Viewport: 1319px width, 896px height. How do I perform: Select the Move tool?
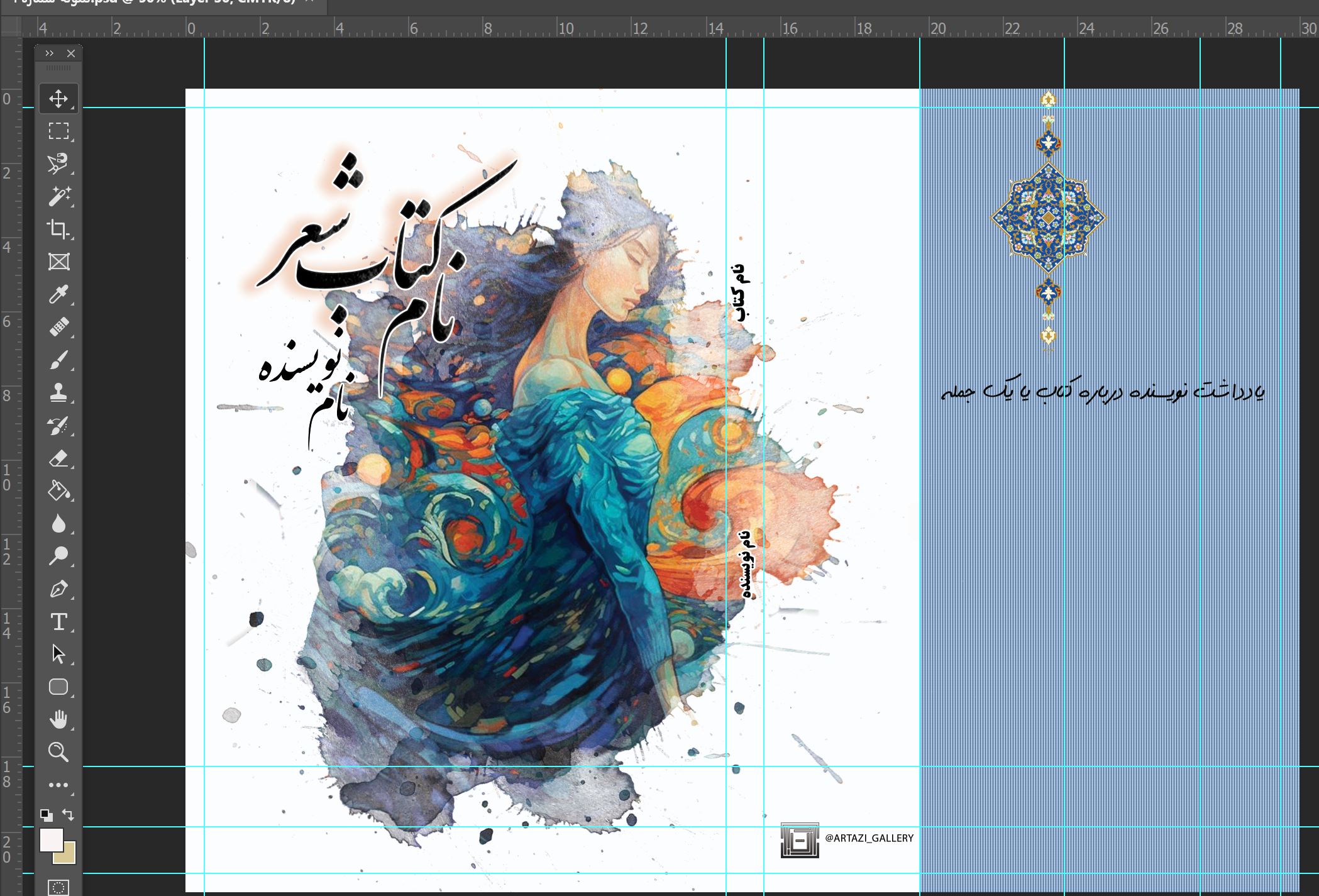(x=58, y=99)
